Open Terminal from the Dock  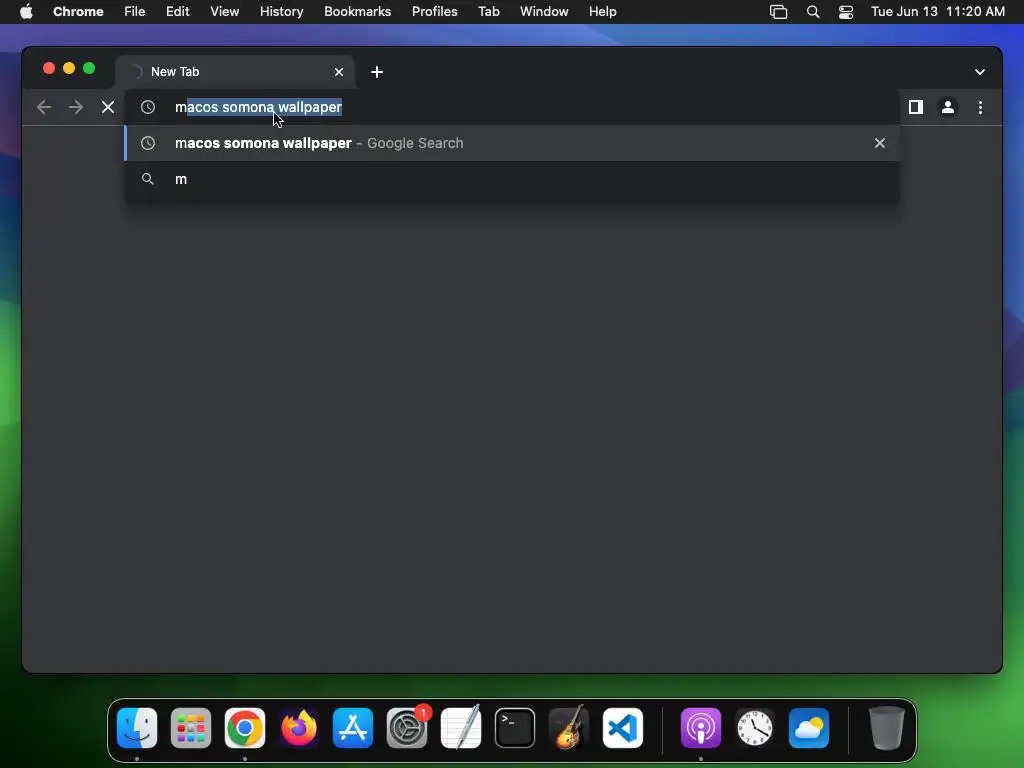515,728
